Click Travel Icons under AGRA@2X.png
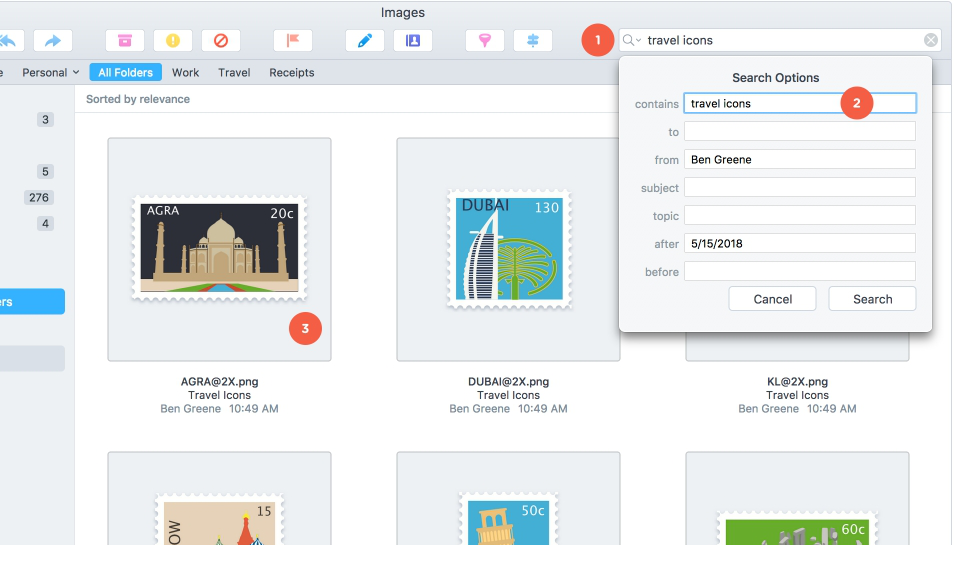 [220, 395]
